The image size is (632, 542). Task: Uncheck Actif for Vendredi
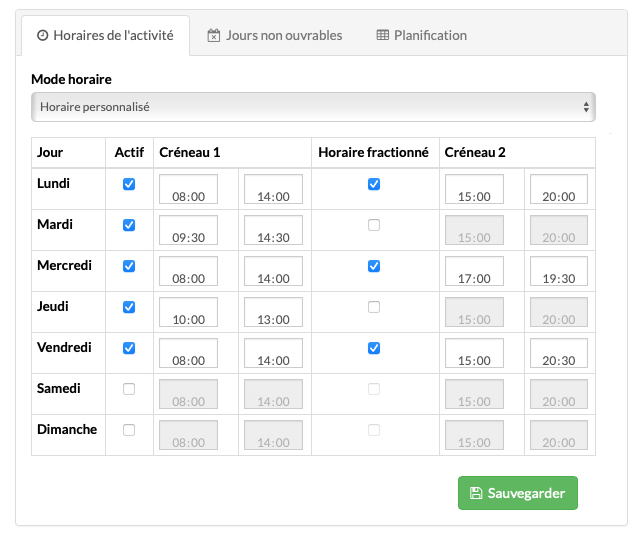click(129, 348)
